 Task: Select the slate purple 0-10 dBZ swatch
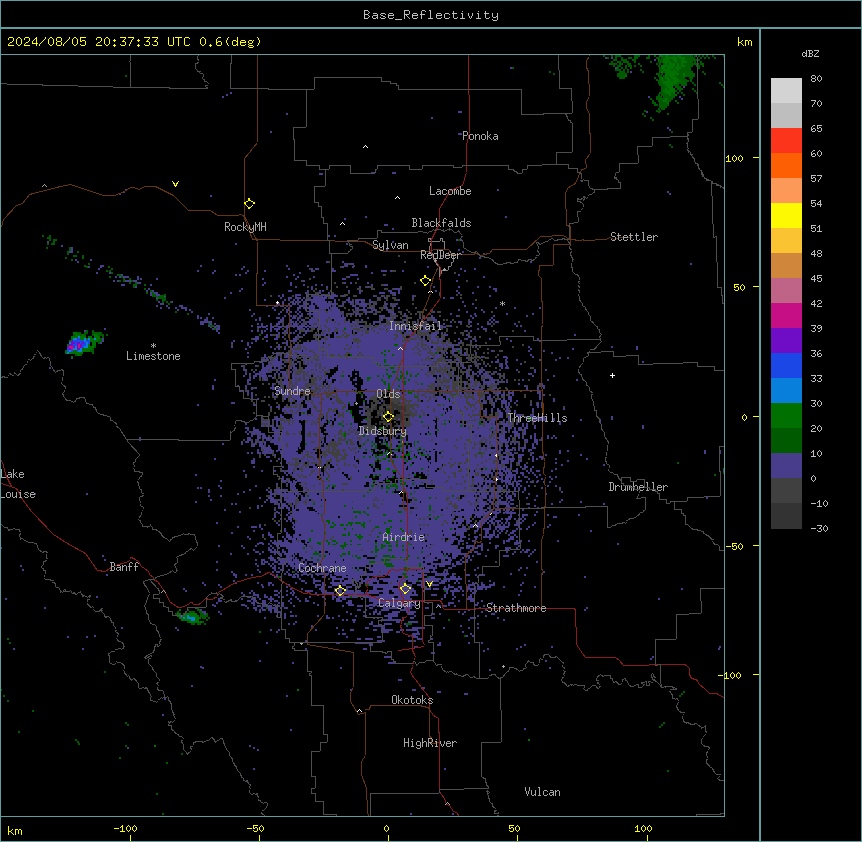tap(786, 466)
